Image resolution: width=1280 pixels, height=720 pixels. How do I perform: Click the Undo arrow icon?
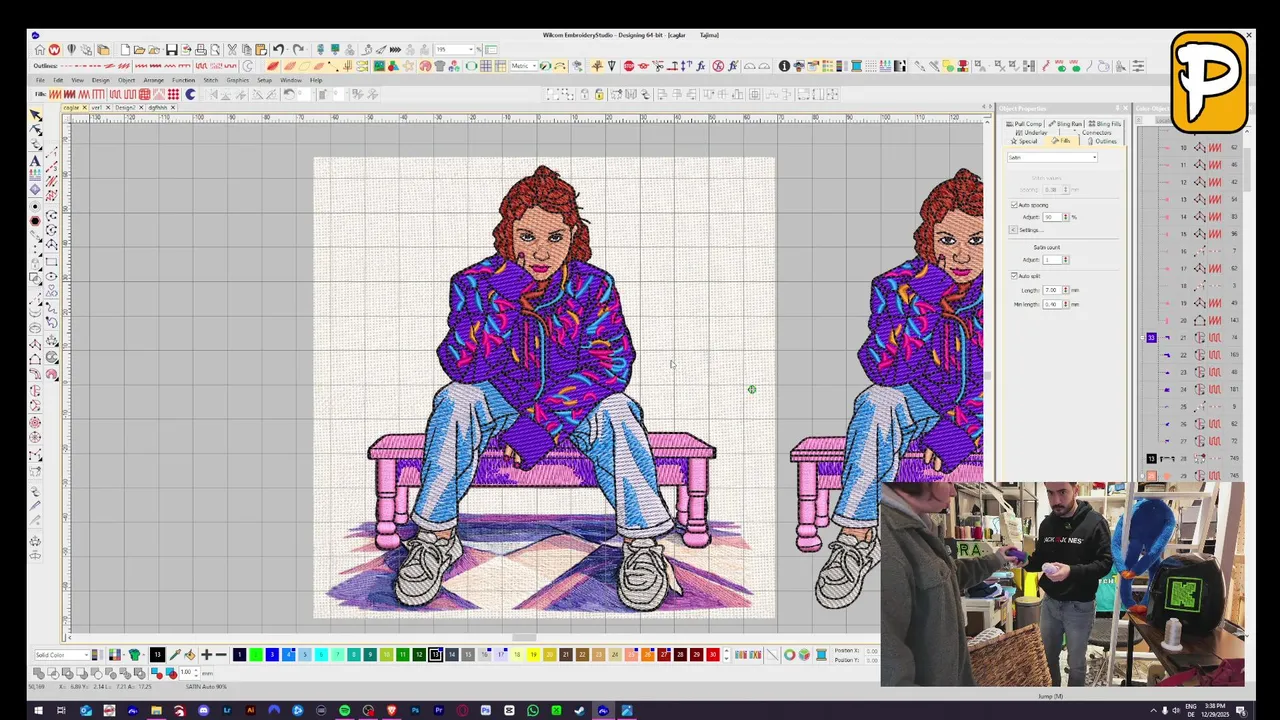tap(278, 49)
